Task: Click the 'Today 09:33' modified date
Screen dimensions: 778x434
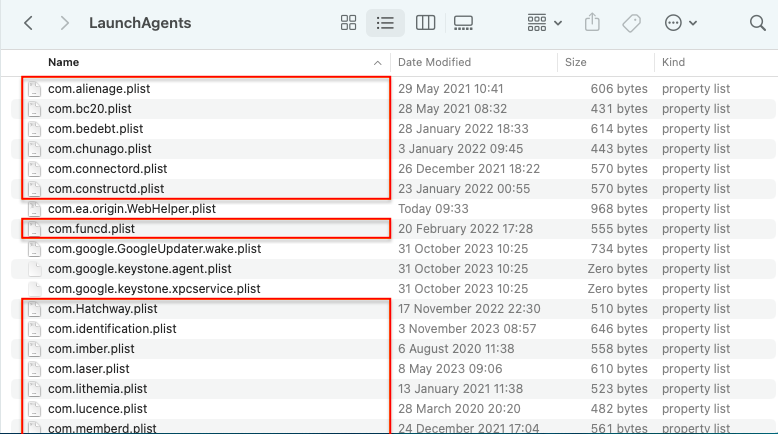Action: click(433, 209)
